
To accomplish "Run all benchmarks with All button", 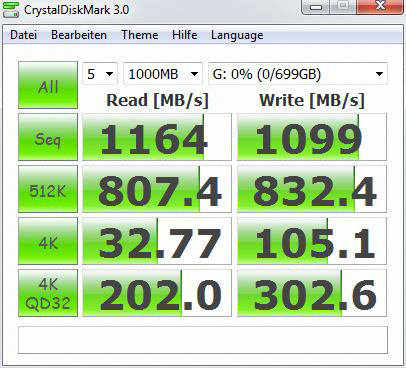I will point(48,85).
